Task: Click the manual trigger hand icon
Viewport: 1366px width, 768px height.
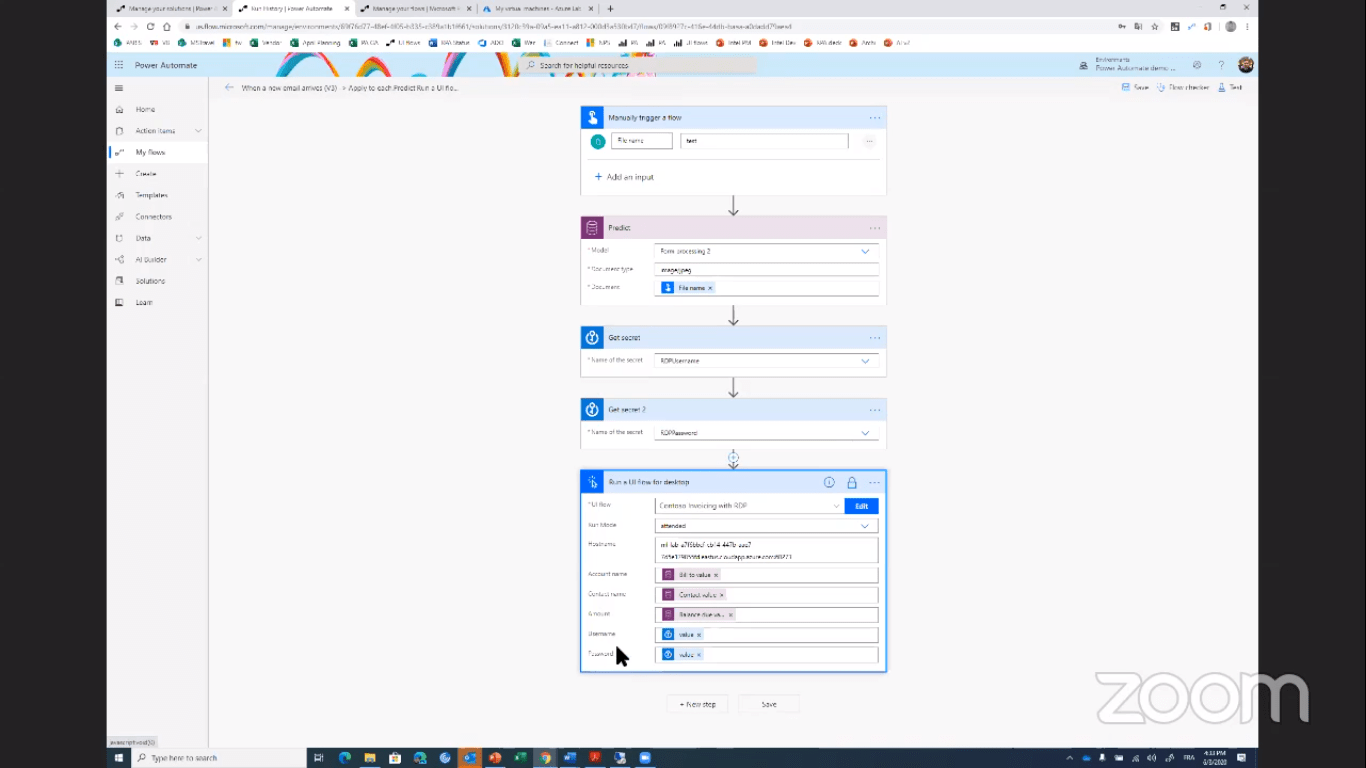Action: [592, 118]
